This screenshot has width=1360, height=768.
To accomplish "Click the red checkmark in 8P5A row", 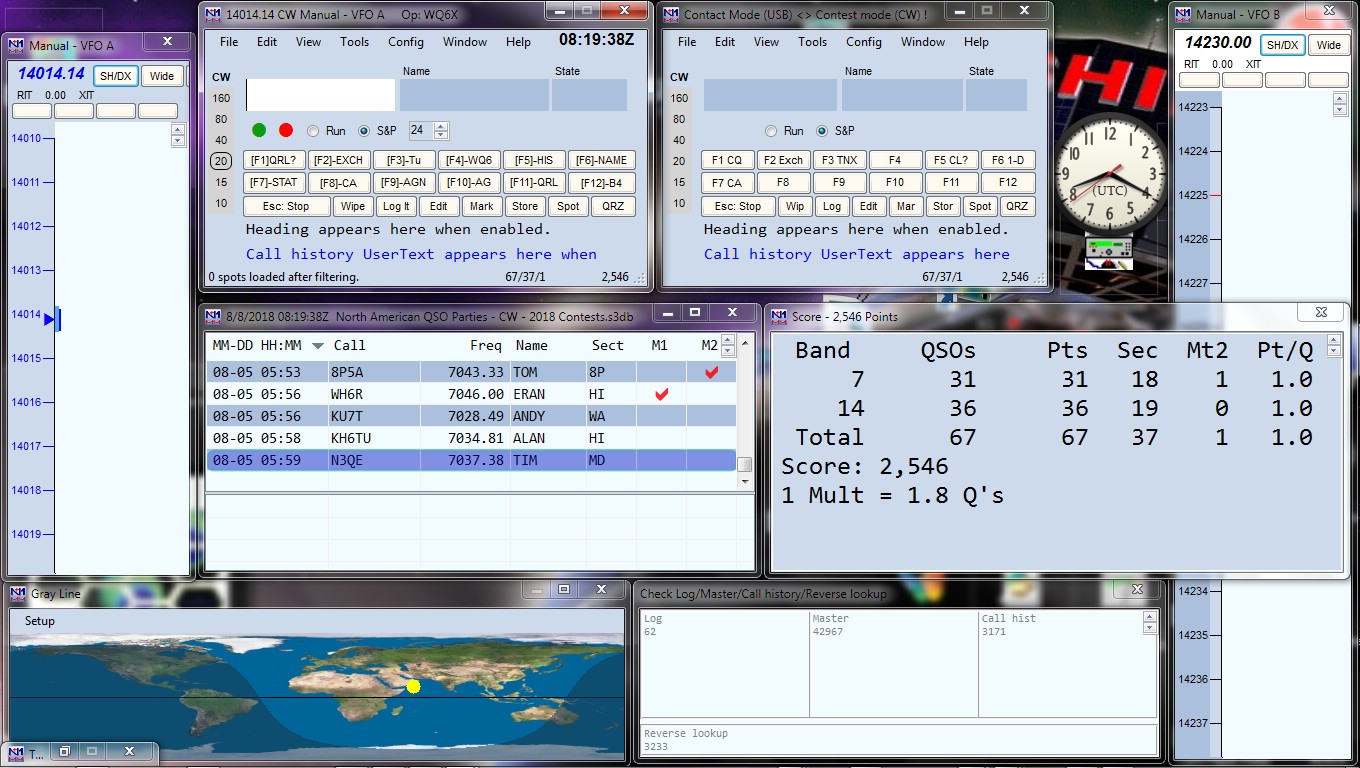I will coord(711,372).
